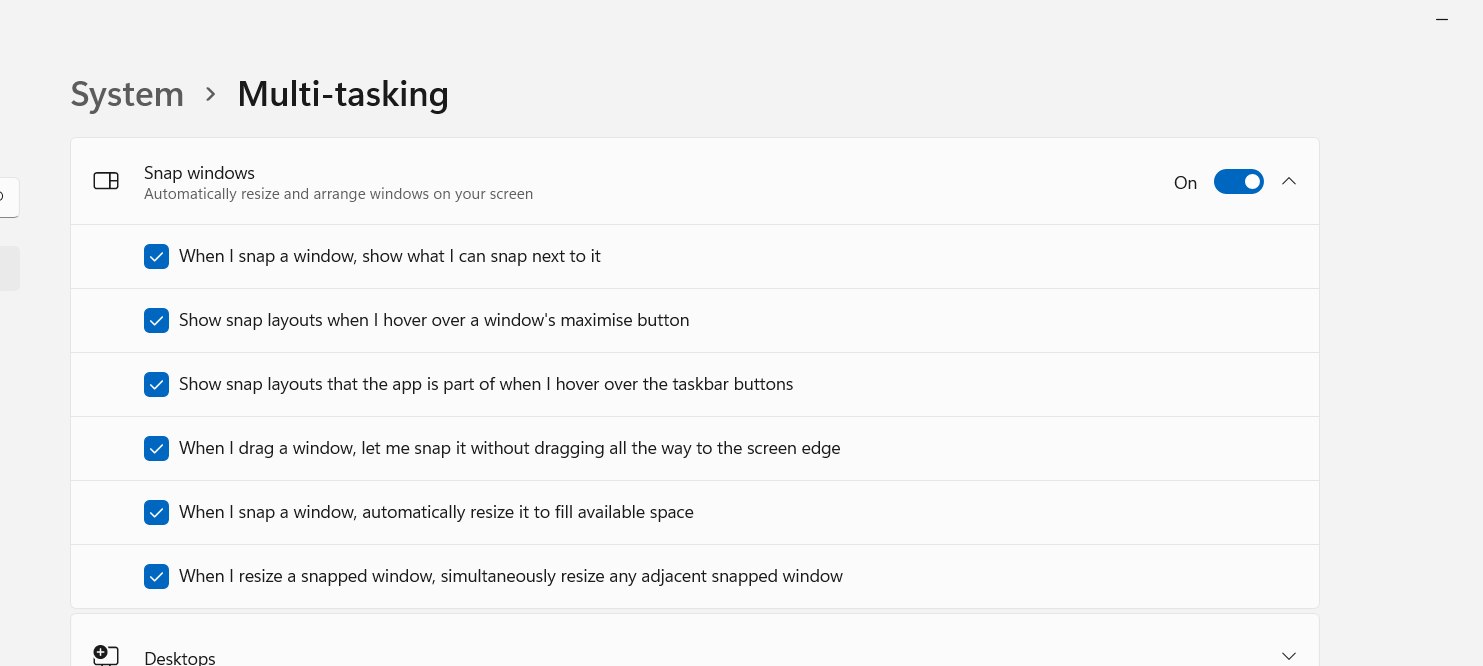Turn off the Snap windows toggle
The width and height of the screenshot is (1483, 666).
(x=1238, y=182)
